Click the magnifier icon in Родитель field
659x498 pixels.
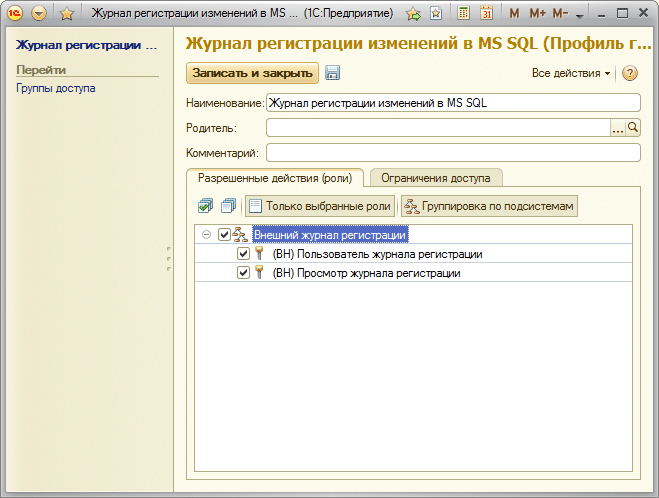[x=633, y=128]
